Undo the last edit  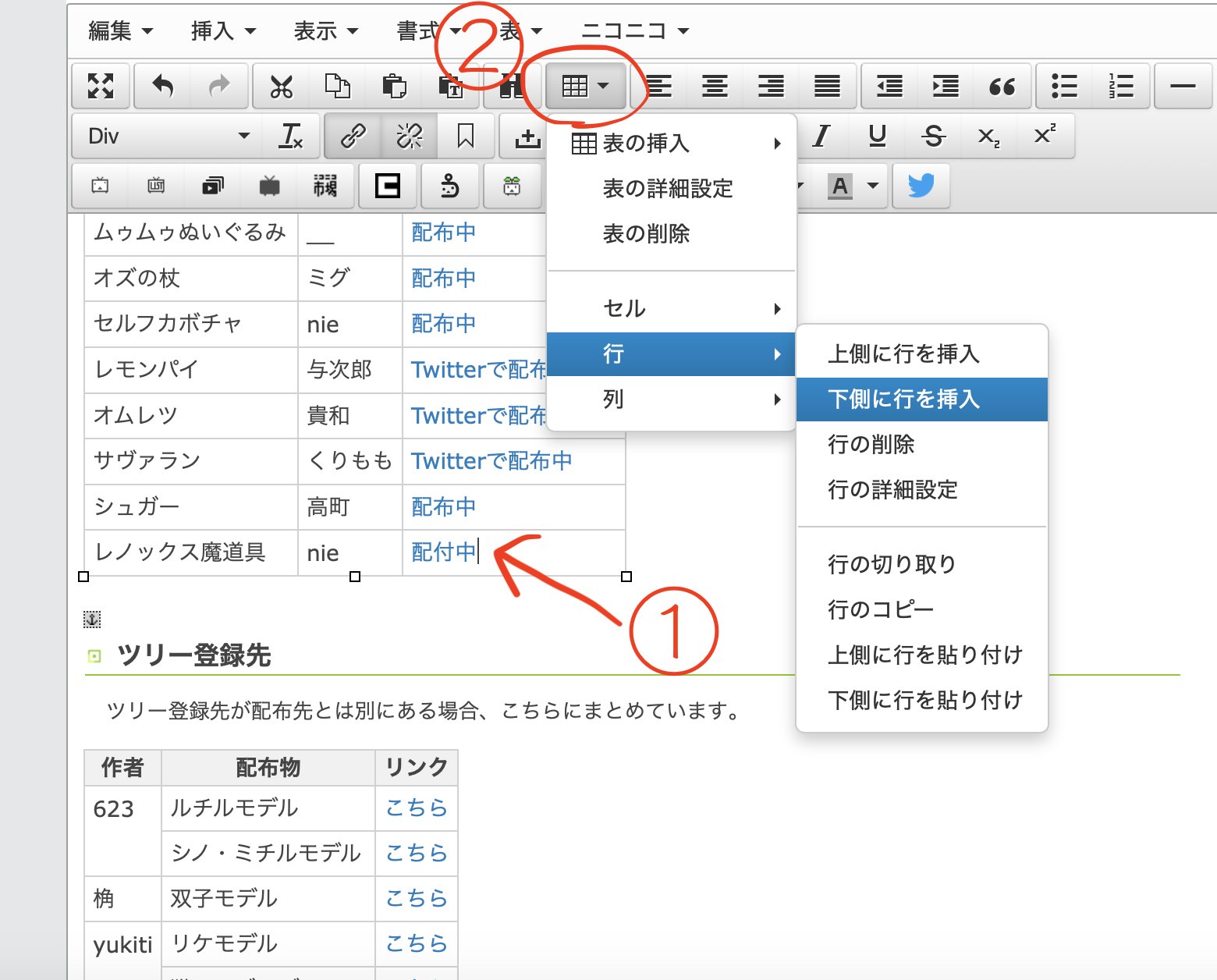162,86
